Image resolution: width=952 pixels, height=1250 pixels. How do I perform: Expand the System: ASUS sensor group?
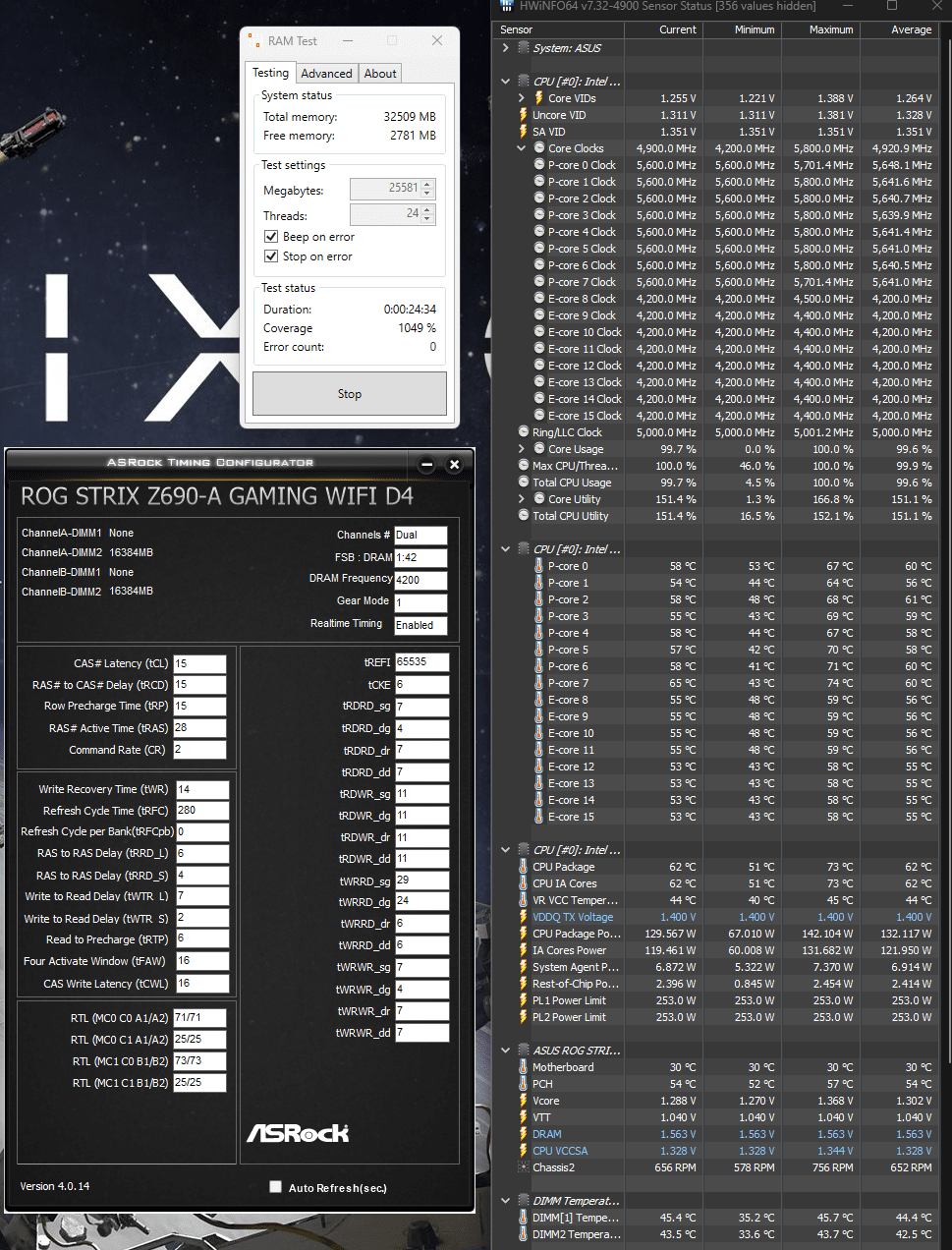point(505,48)
